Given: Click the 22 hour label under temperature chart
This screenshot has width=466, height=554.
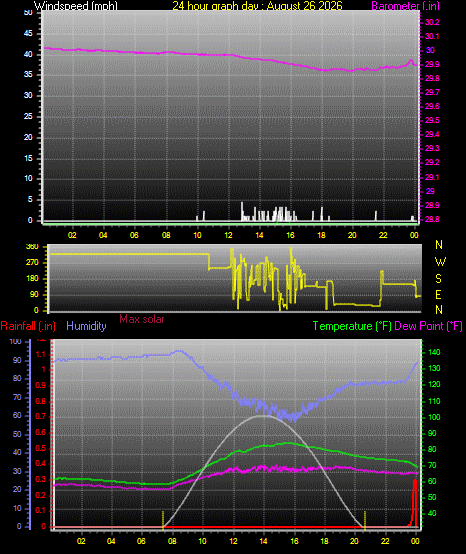Looking at the screenshot, I should (x=385, y=541).
